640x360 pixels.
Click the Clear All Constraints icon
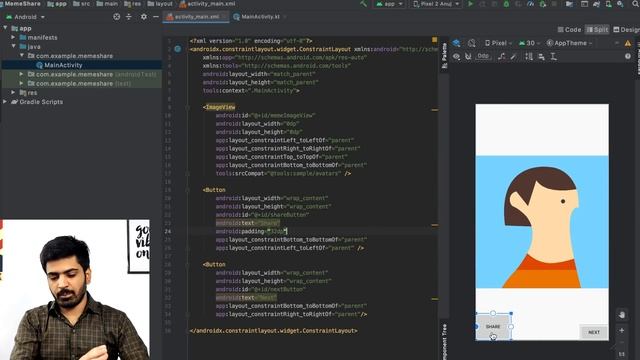point(502,56)
